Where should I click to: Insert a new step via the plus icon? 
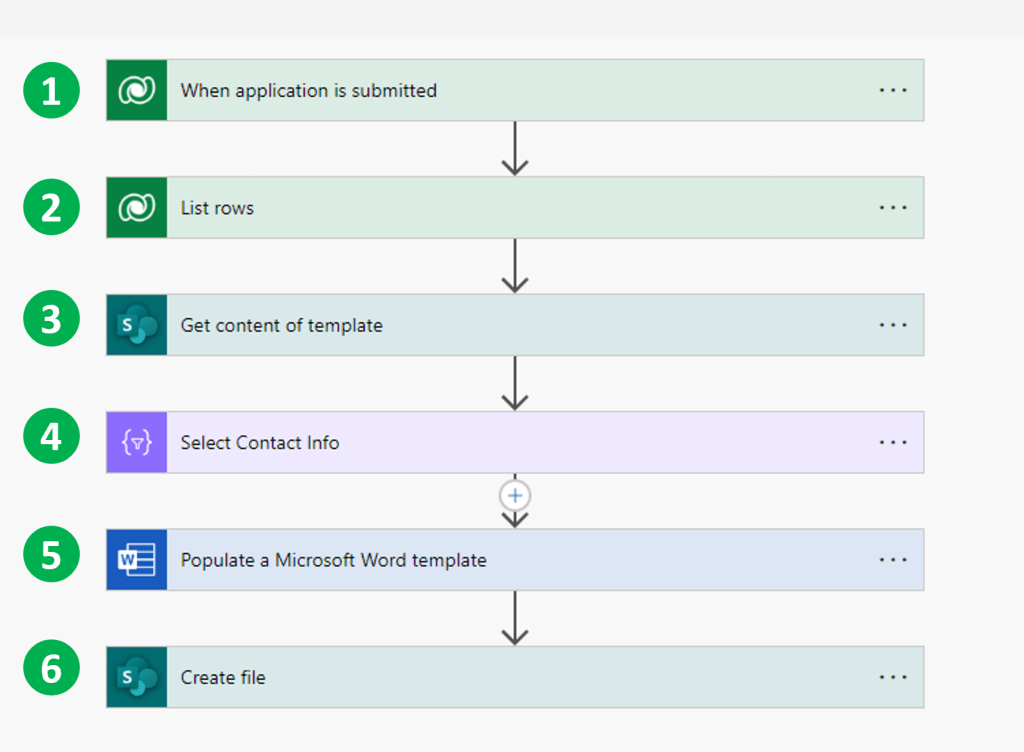tap(515, 495)
